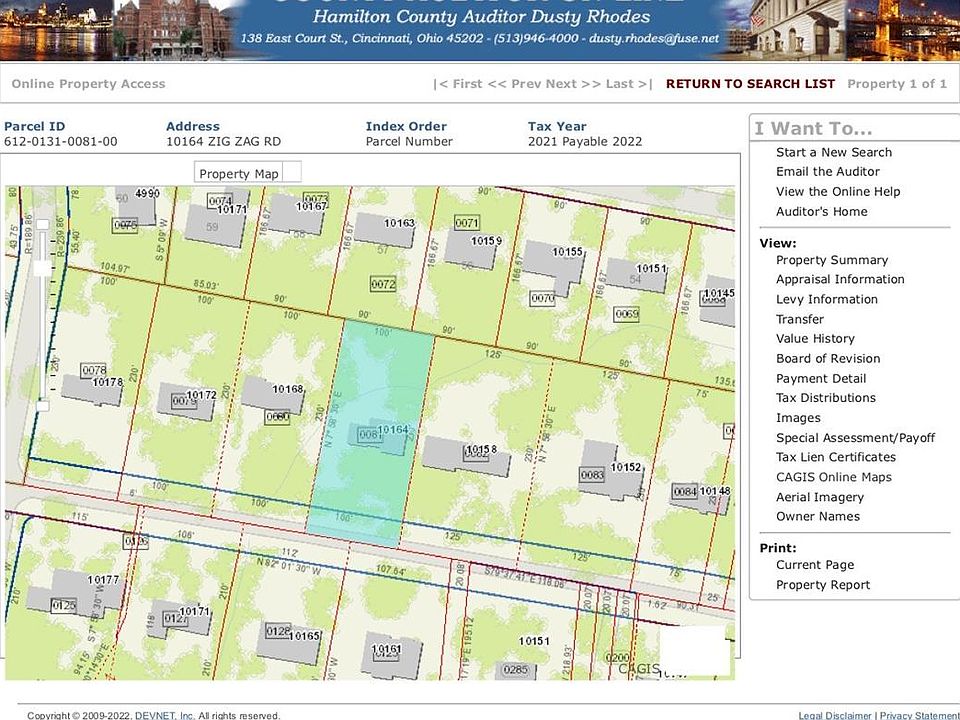Open the Property Map layer selector

pos(238,173)
